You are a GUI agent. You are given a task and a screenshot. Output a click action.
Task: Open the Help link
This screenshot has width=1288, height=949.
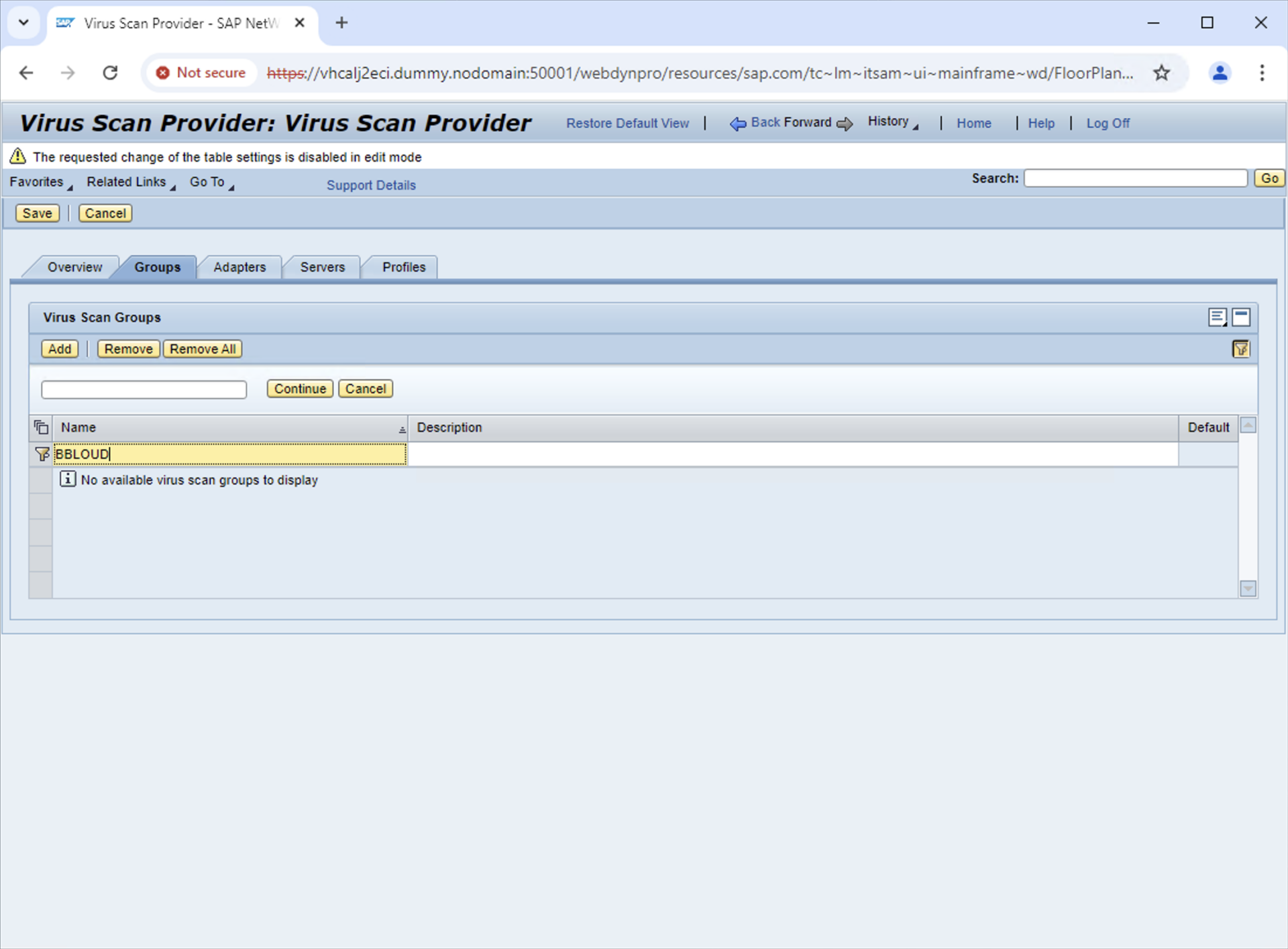1041,123
